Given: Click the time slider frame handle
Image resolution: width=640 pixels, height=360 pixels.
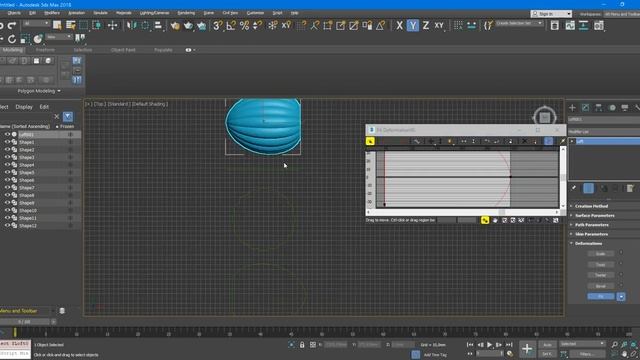Looking at the screenshot, I should pos(25,322).
